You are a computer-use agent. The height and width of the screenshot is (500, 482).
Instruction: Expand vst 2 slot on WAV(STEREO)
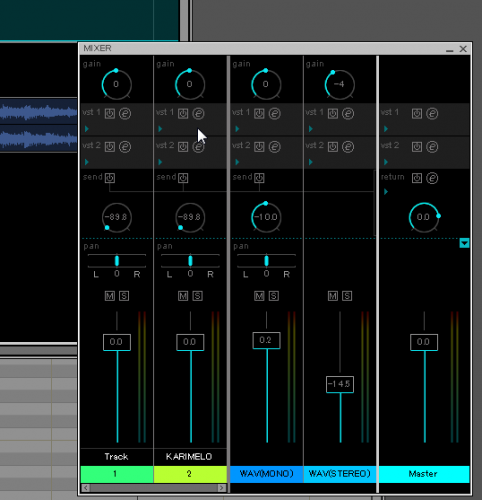(x=310, y=162)
